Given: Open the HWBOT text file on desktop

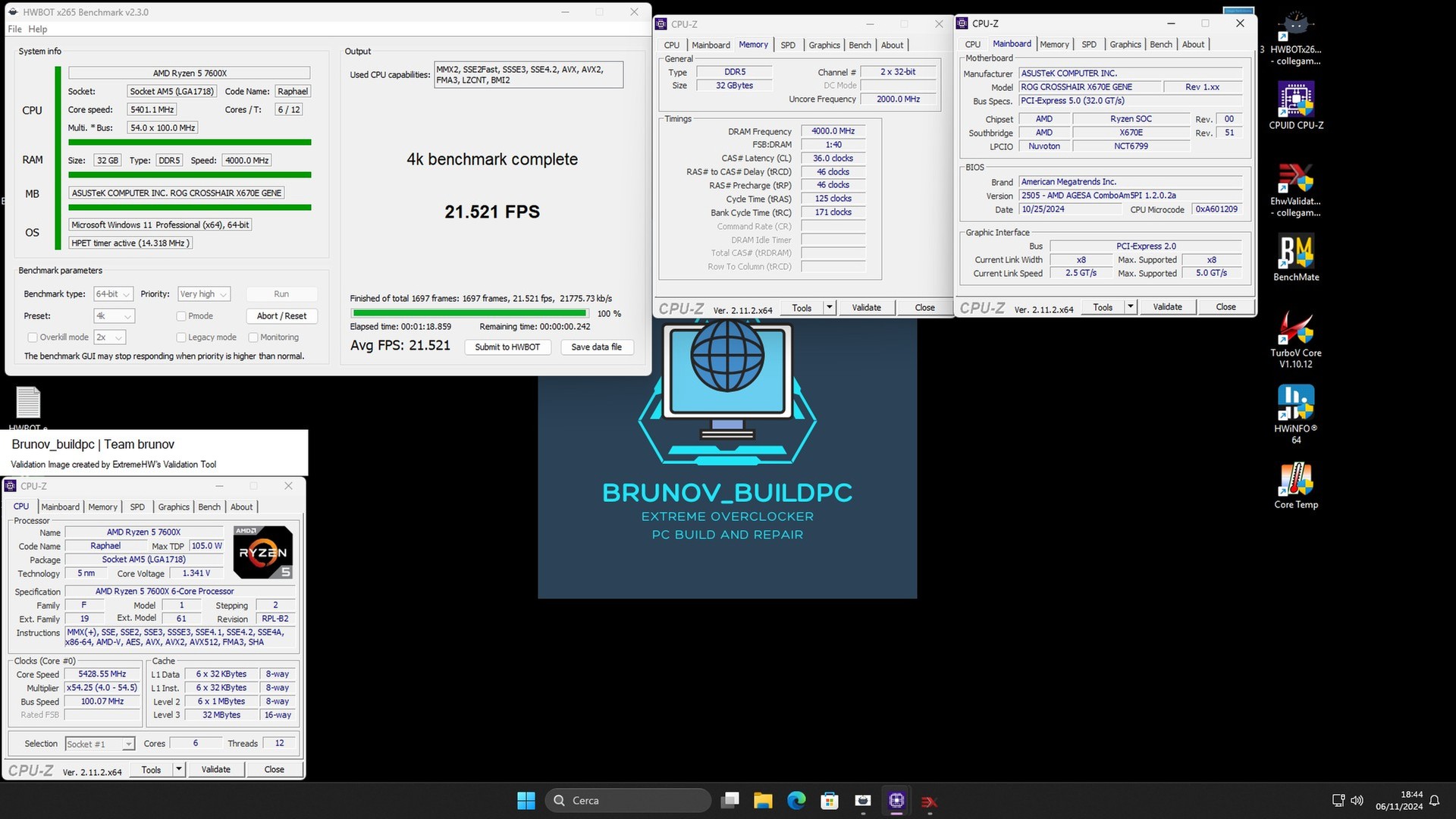Looking at the screenshot, I should 28,408.
